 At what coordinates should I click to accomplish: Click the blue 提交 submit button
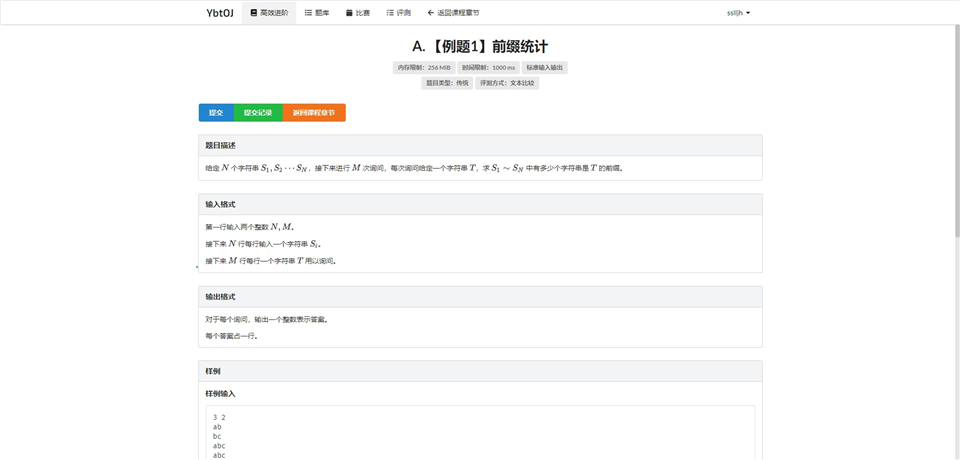pos(216,113)
